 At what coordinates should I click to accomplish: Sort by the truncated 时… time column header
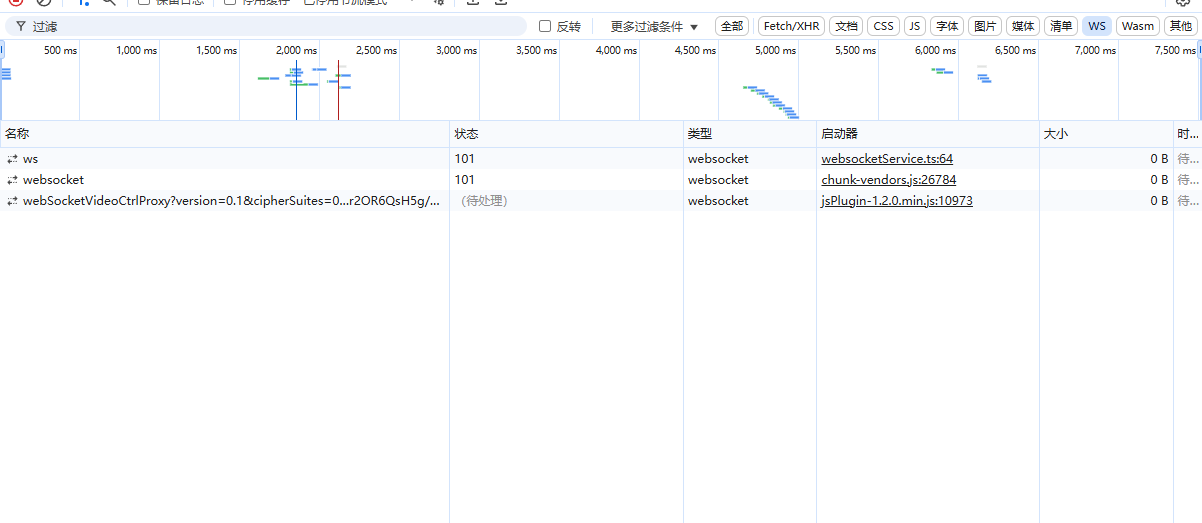point(1187,134)
